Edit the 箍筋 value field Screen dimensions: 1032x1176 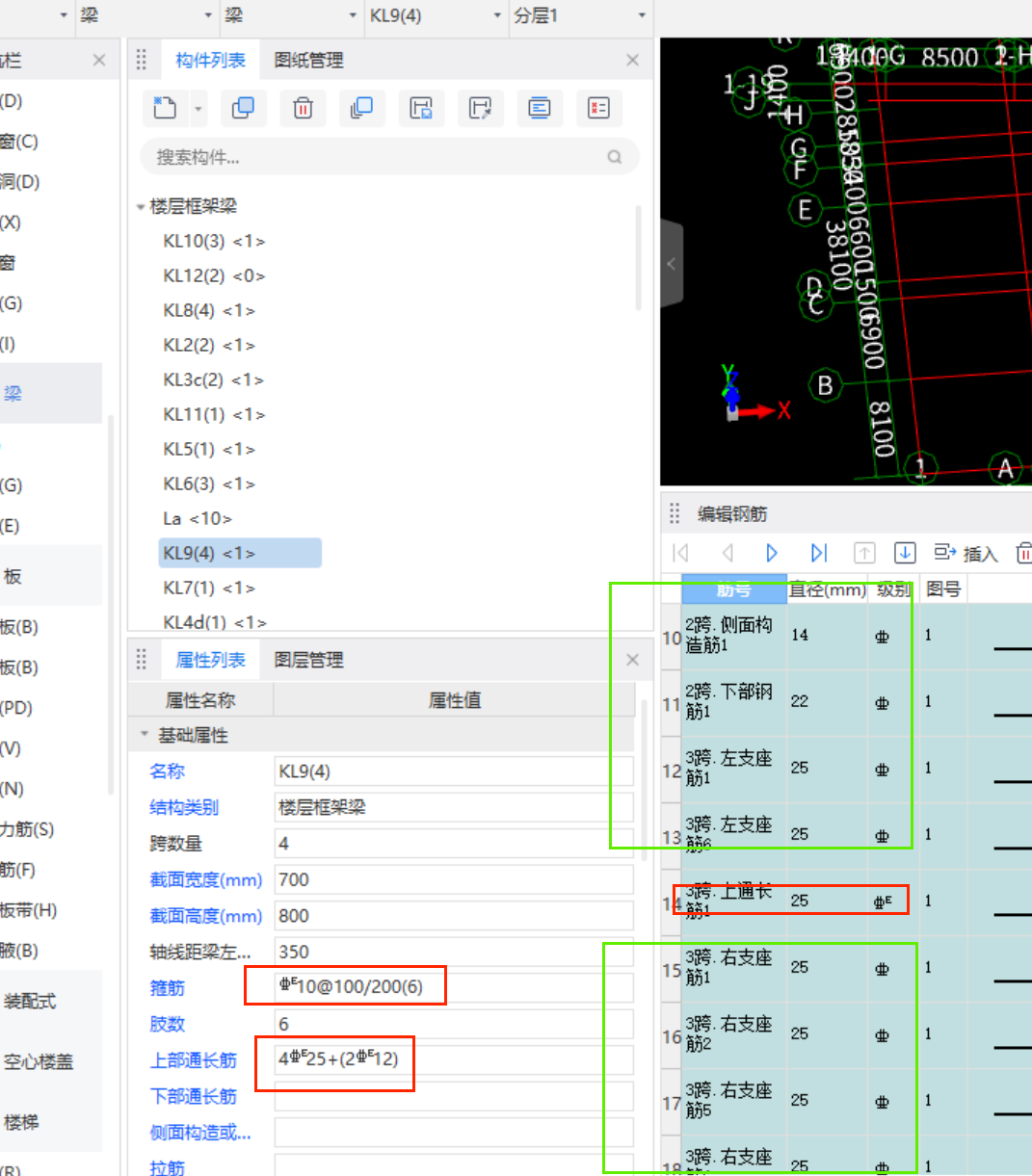point(454,987)
